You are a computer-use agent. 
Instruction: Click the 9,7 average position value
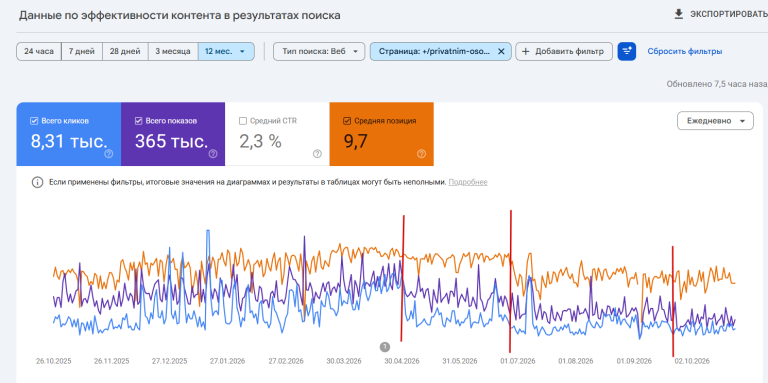pyautogui.click(x=356, y=142)
